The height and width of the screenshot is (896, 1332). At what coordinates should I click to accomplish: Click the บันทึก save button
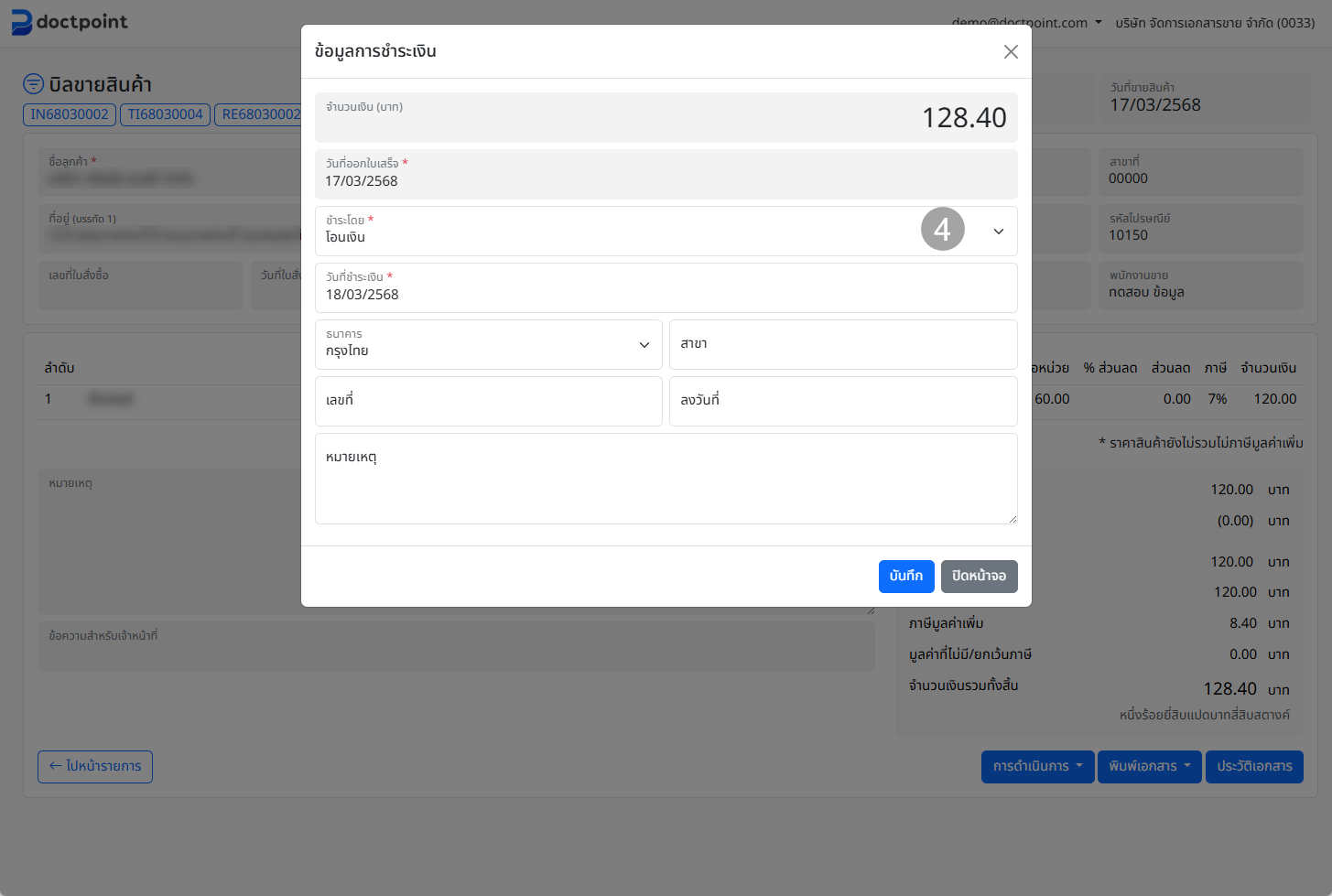pyautogui.click(x=905, y=576)
